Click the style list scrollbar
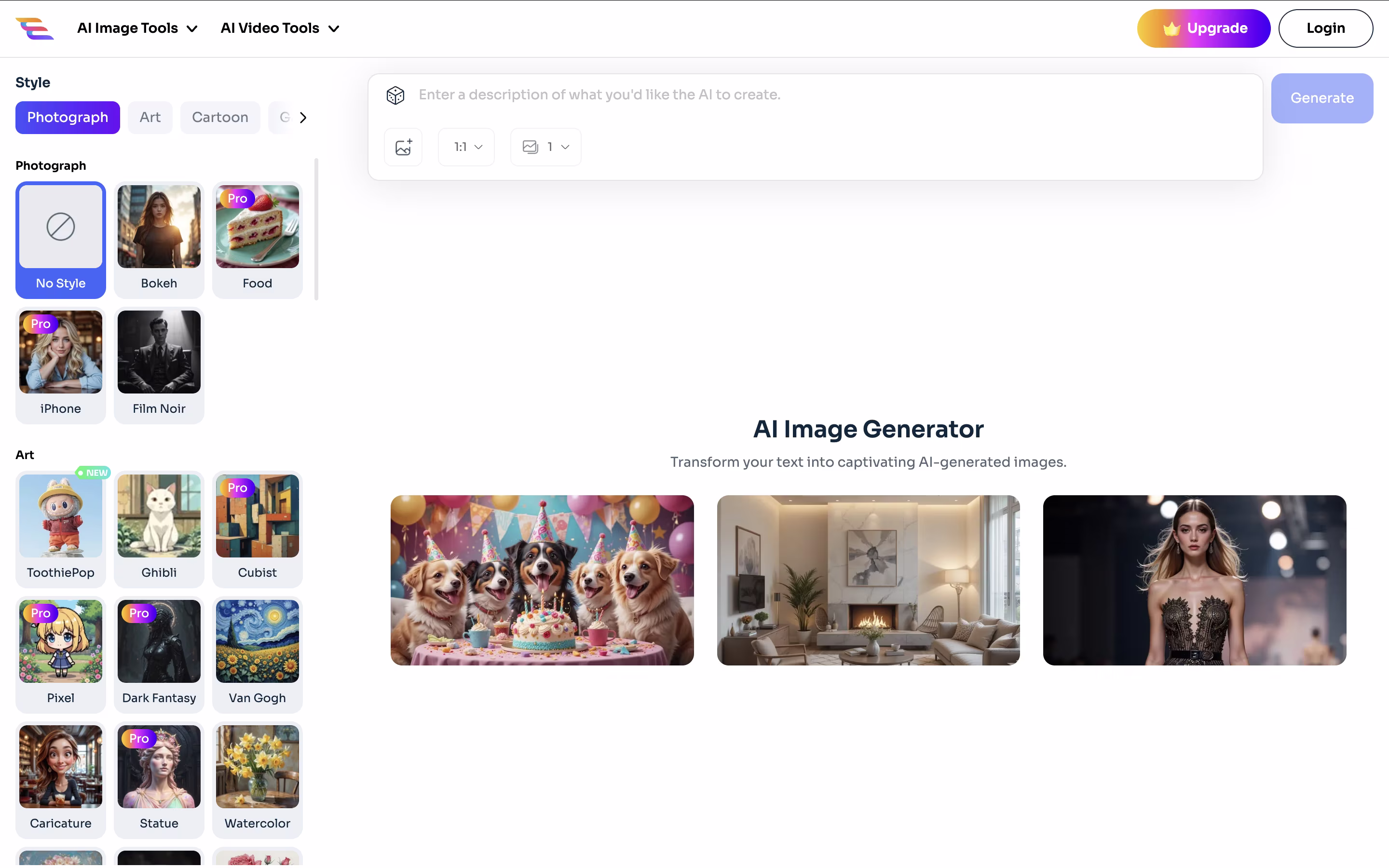1389x868 pixels. coord(316,229)
